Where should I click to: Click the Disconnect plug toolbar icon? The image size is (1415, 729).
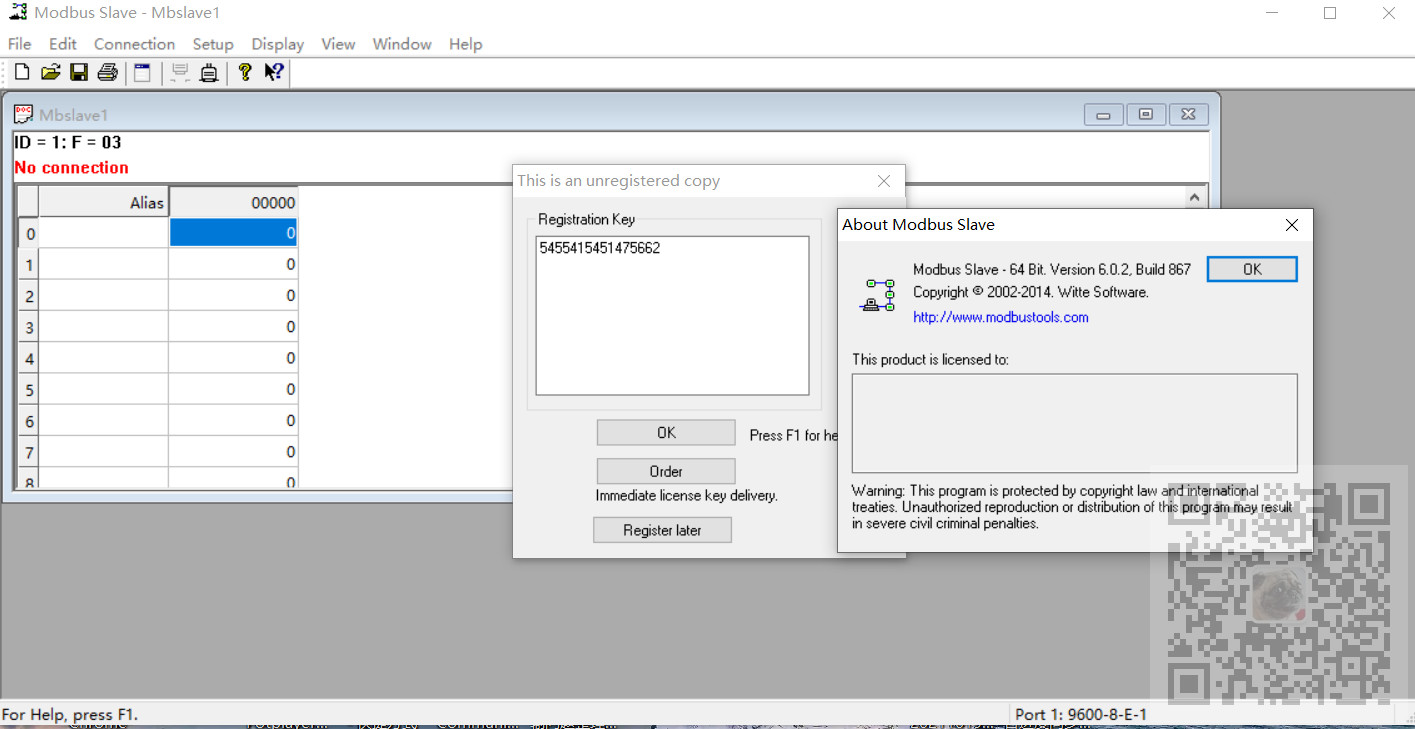(208, 72)
